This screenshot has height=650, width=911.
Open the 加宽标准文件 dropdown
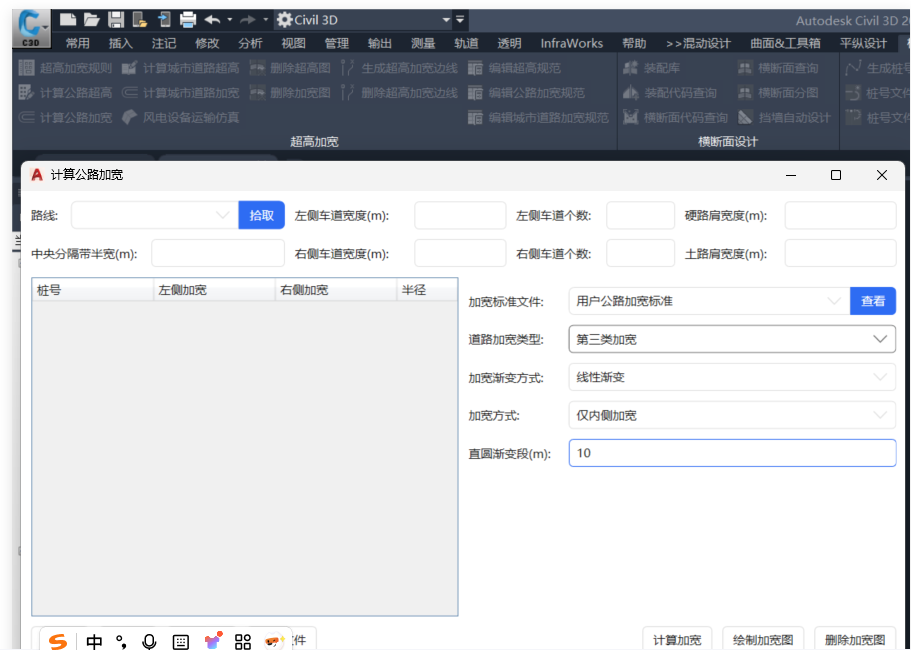click(x=709, y=301)
